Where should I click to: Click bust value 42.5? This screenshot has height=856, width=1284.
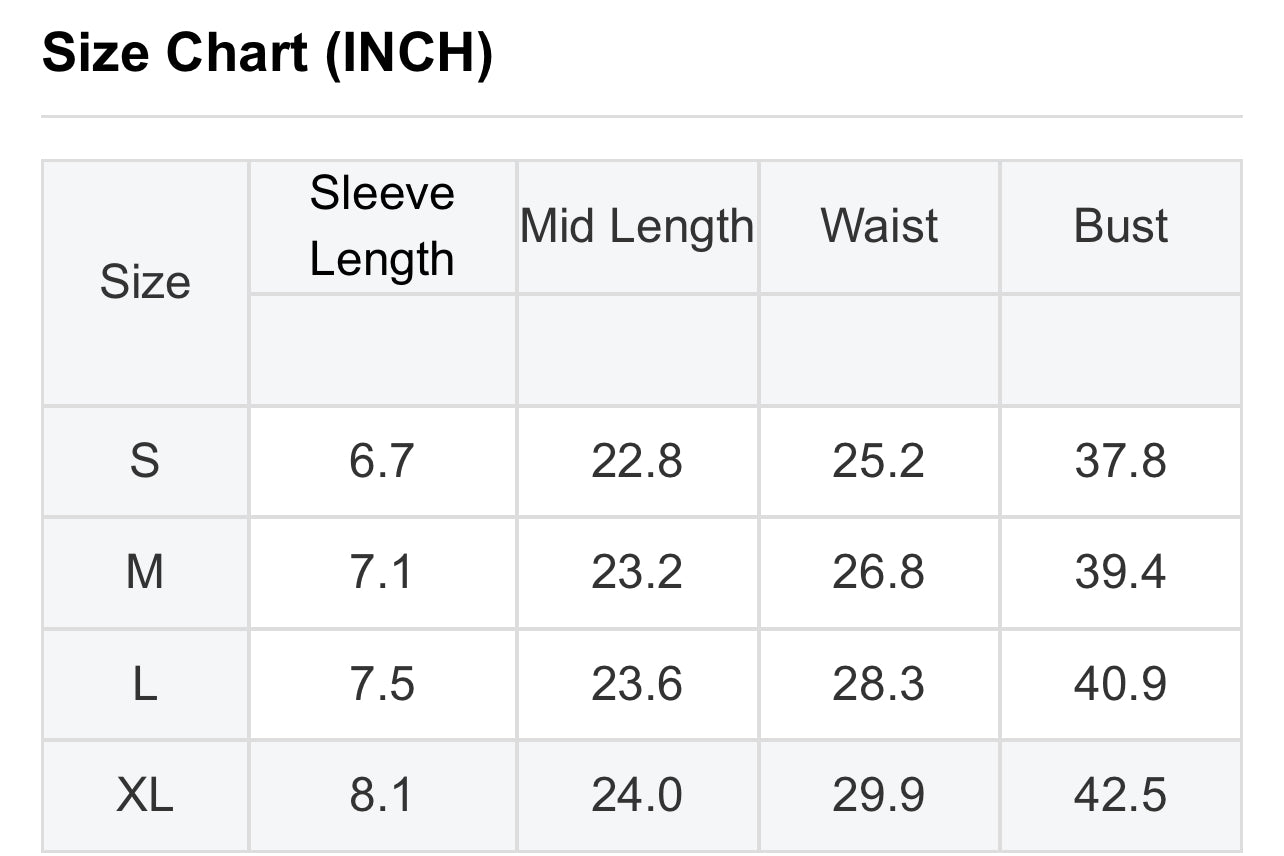click(1120, 795)
